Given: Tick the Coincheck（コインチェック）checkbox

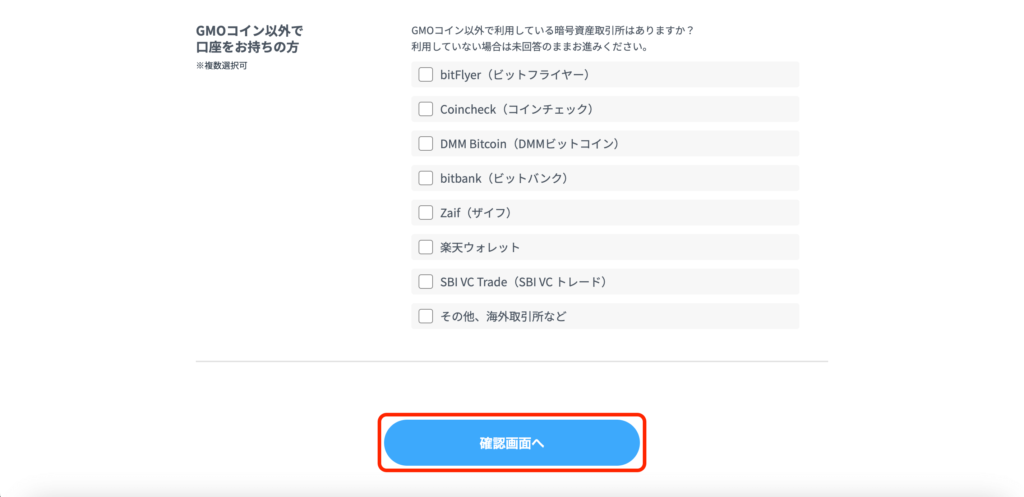Looking at the screenshot, I should pyautogui.click(x=425, y=109).
